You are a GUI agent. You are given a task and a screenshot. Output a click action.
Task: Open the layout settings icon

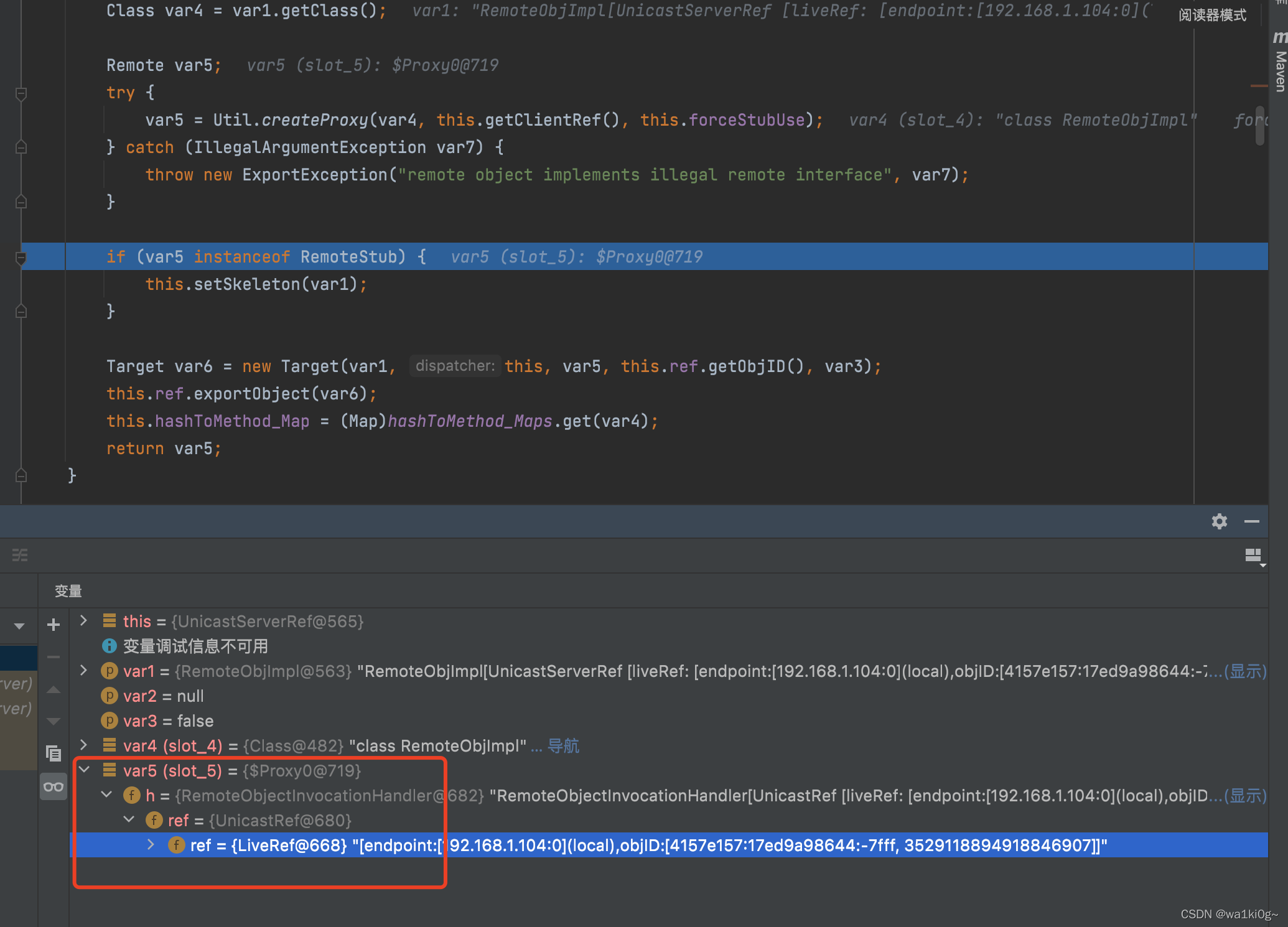tap(1254, 556)
